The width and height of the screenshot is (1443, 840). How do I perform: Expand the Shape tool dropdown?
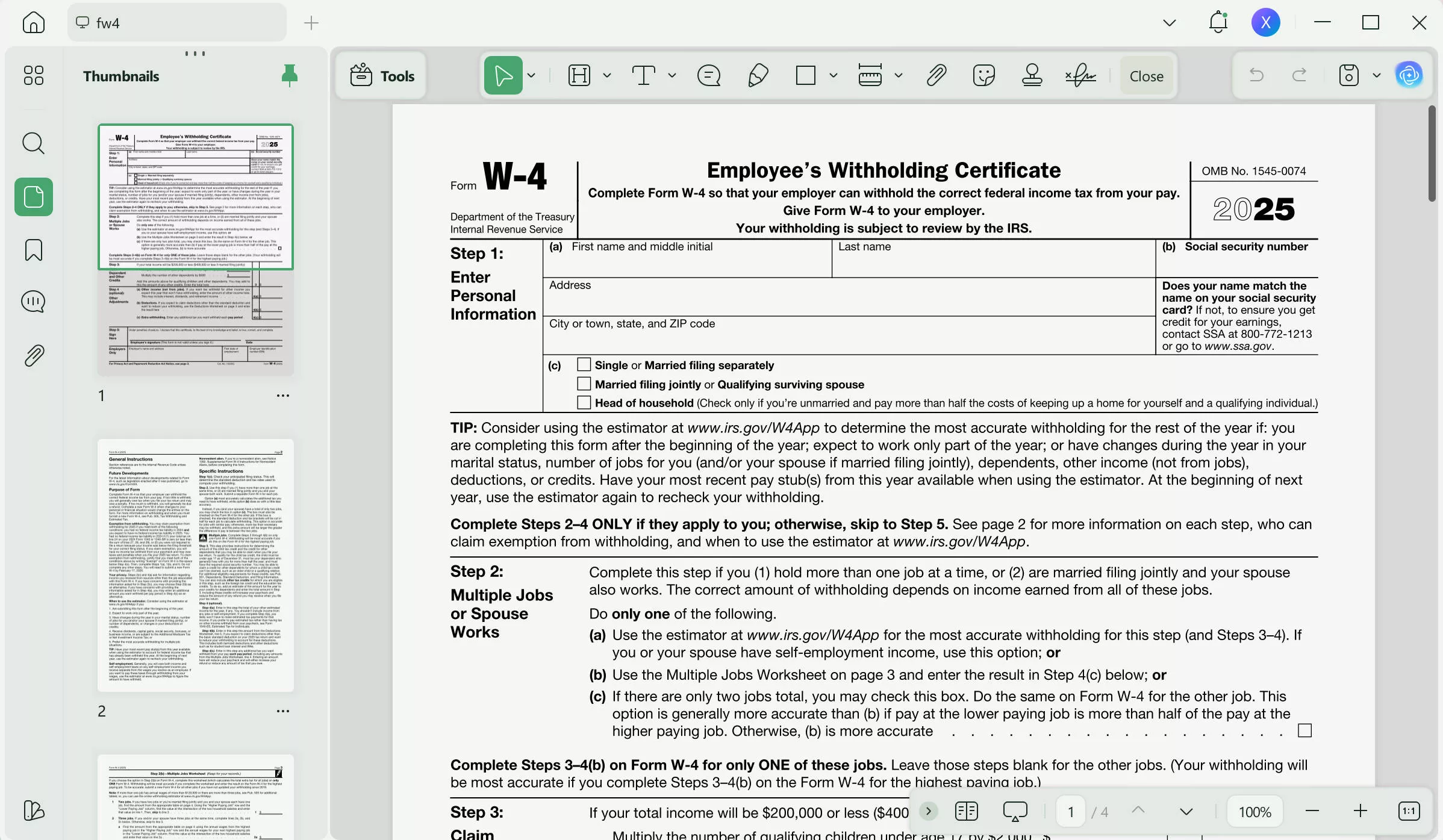coord(834,75)
